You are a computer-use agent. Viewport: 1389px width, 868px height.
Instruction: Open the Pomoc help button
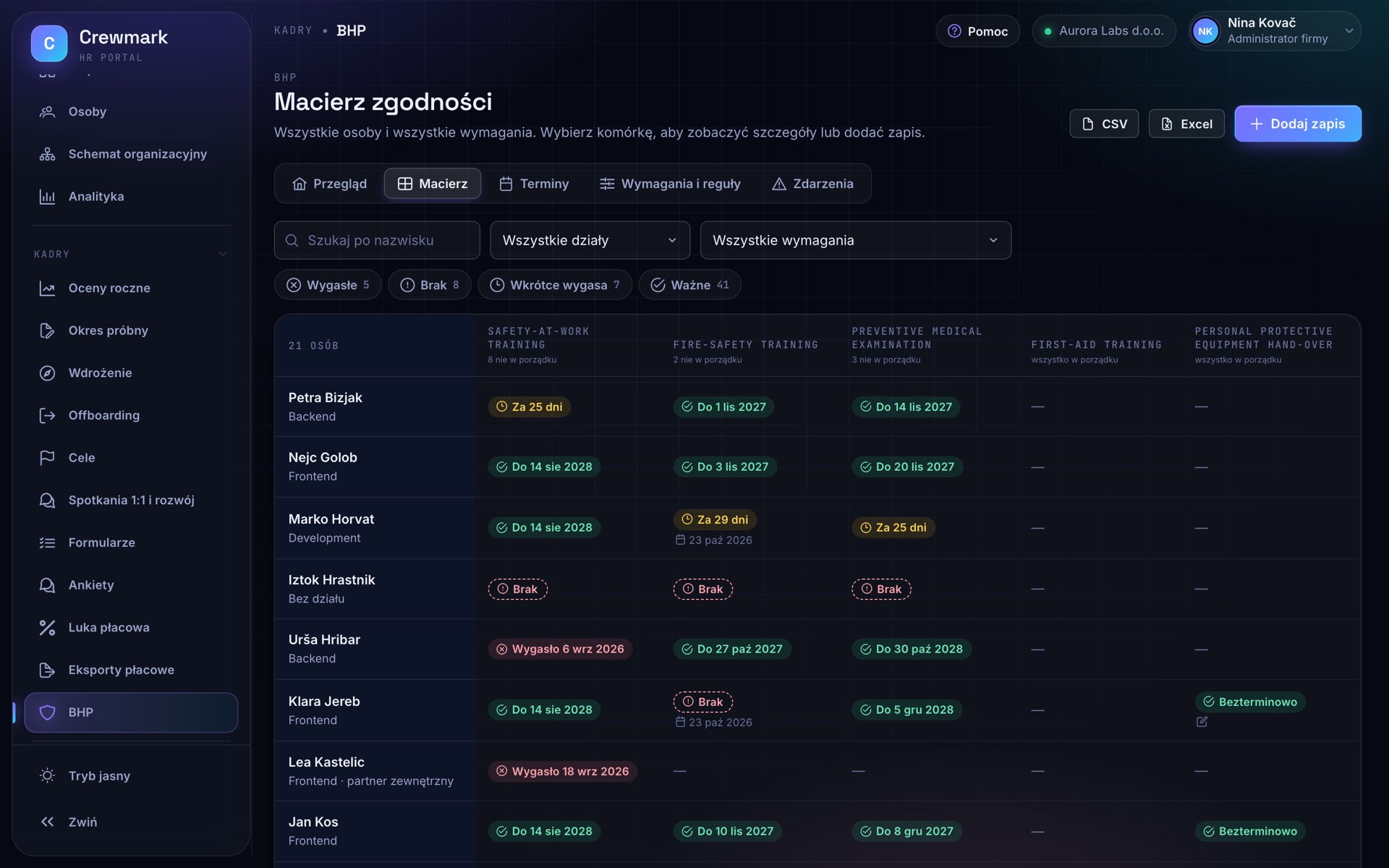coord(977,31)
